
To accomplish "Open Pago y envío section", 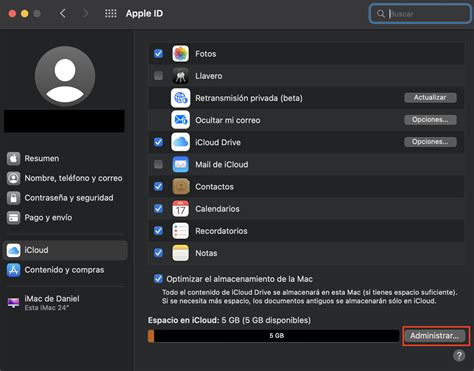I will point(65,218).
